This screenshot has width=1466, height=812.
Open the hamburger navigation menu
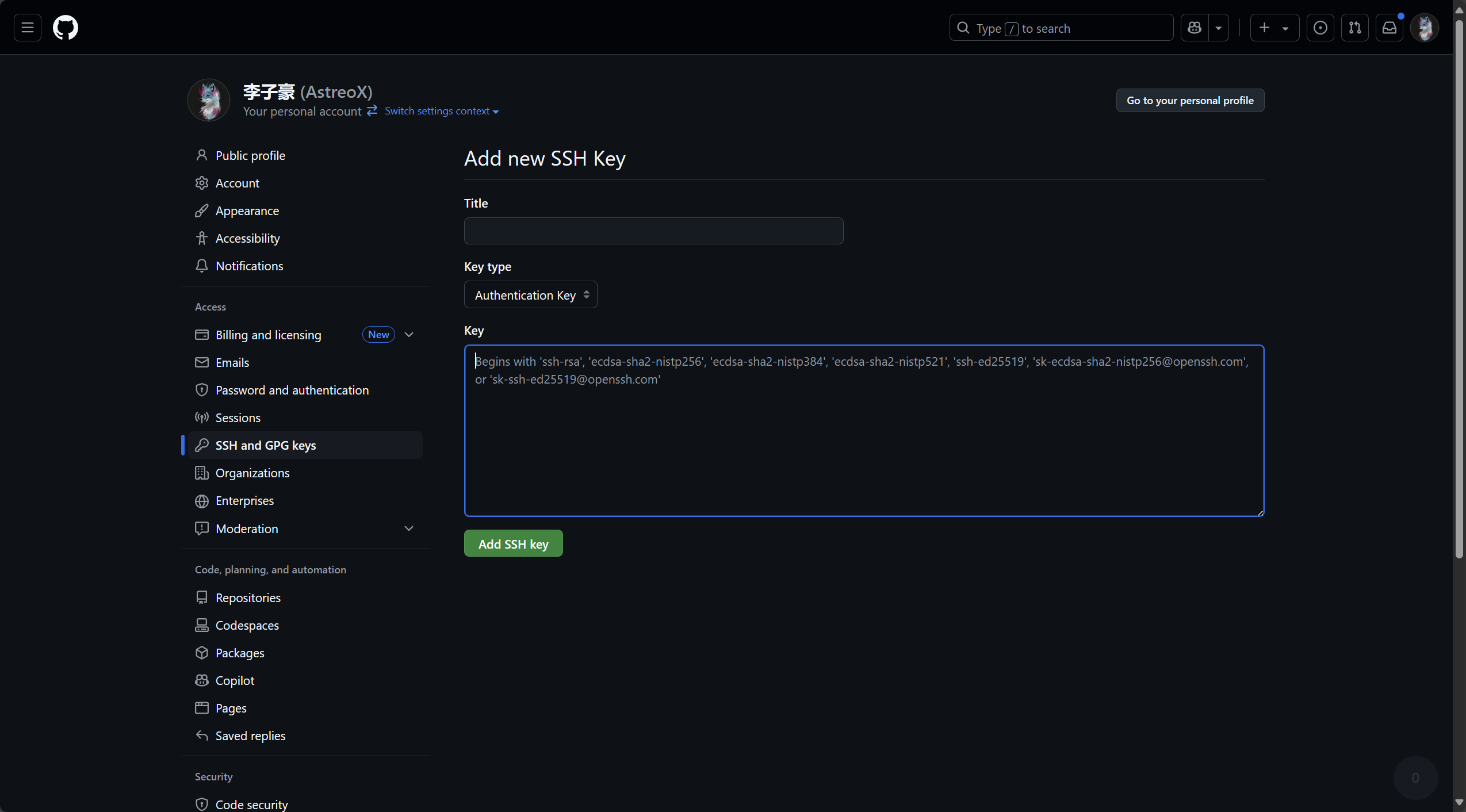tap(28, 28)
